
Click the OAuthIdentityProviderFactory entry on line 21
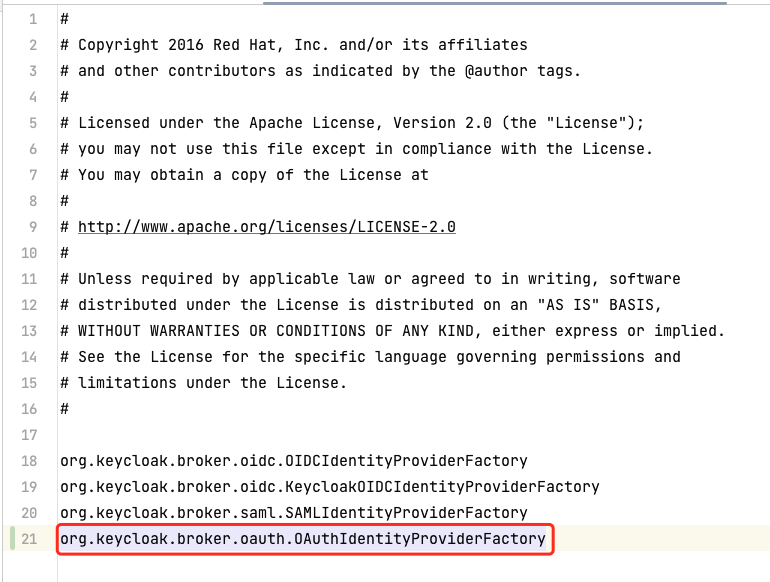(x=303, y=539)
